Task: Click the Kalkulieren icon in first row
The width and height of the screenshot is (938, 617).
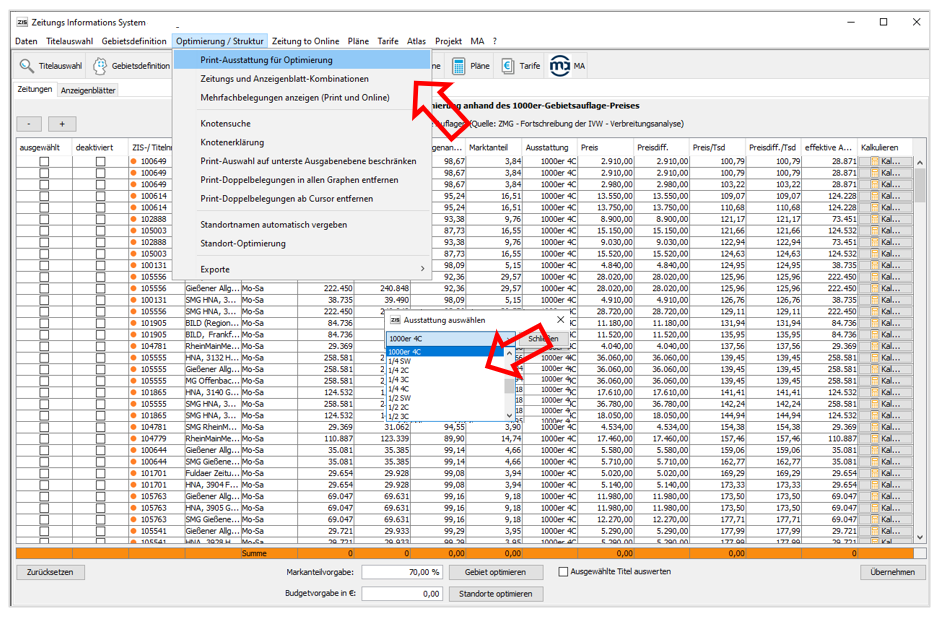Action: click(873, 161)
